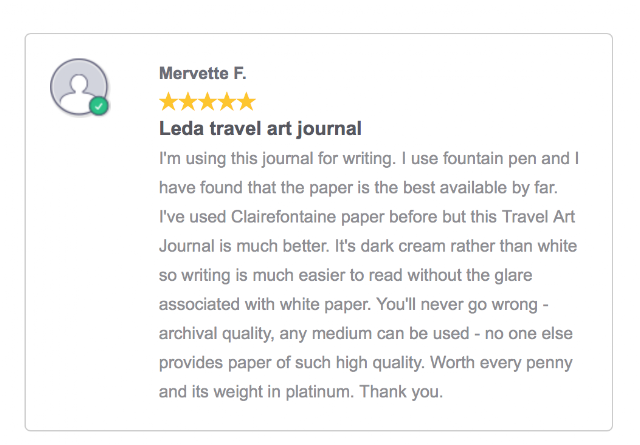Click the word Clairefontaine in the review
640x445 pixels.
pos(283,217)
